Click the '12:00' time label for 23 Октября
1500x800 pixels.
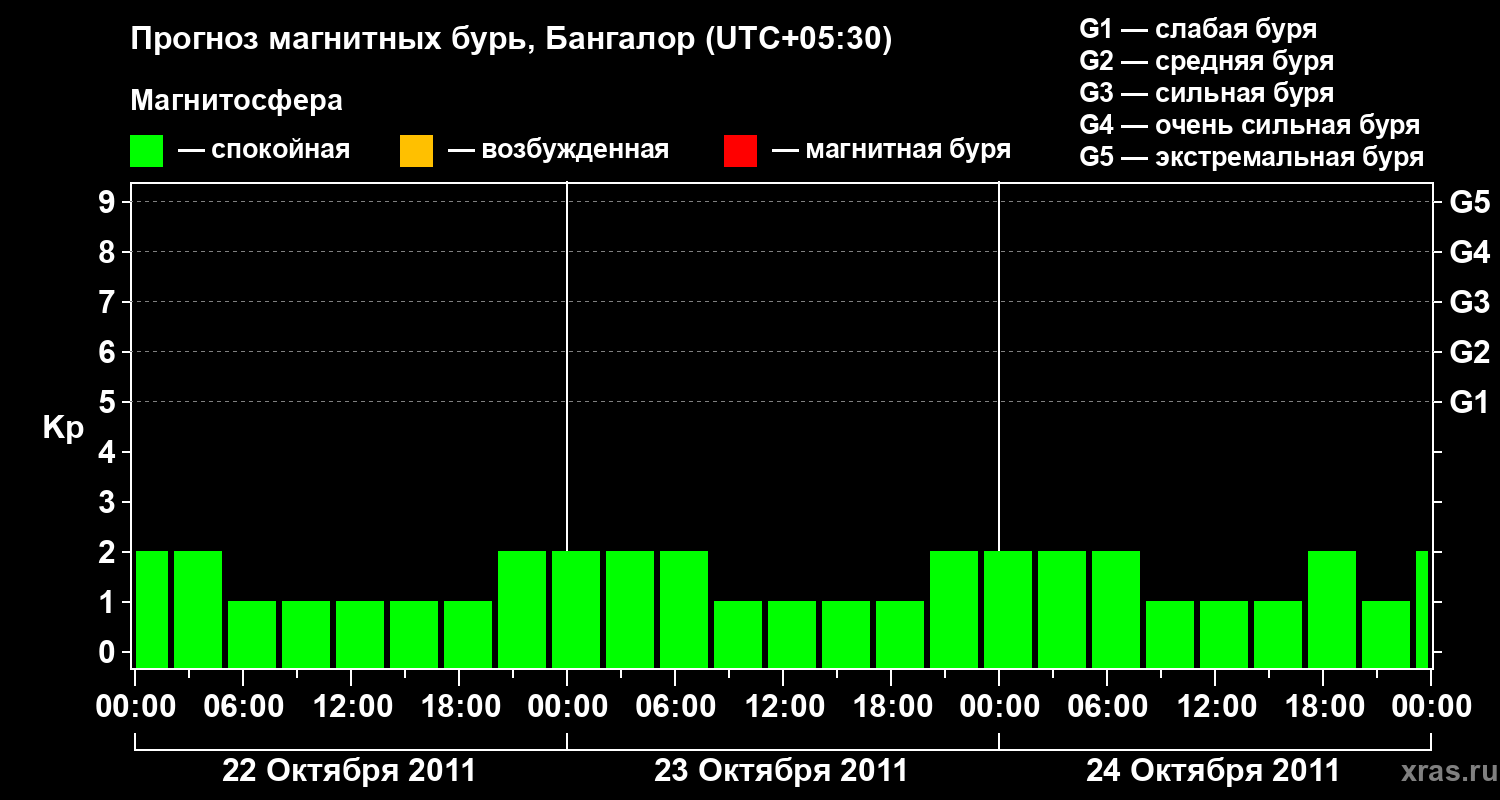click(x=783, y=707)
